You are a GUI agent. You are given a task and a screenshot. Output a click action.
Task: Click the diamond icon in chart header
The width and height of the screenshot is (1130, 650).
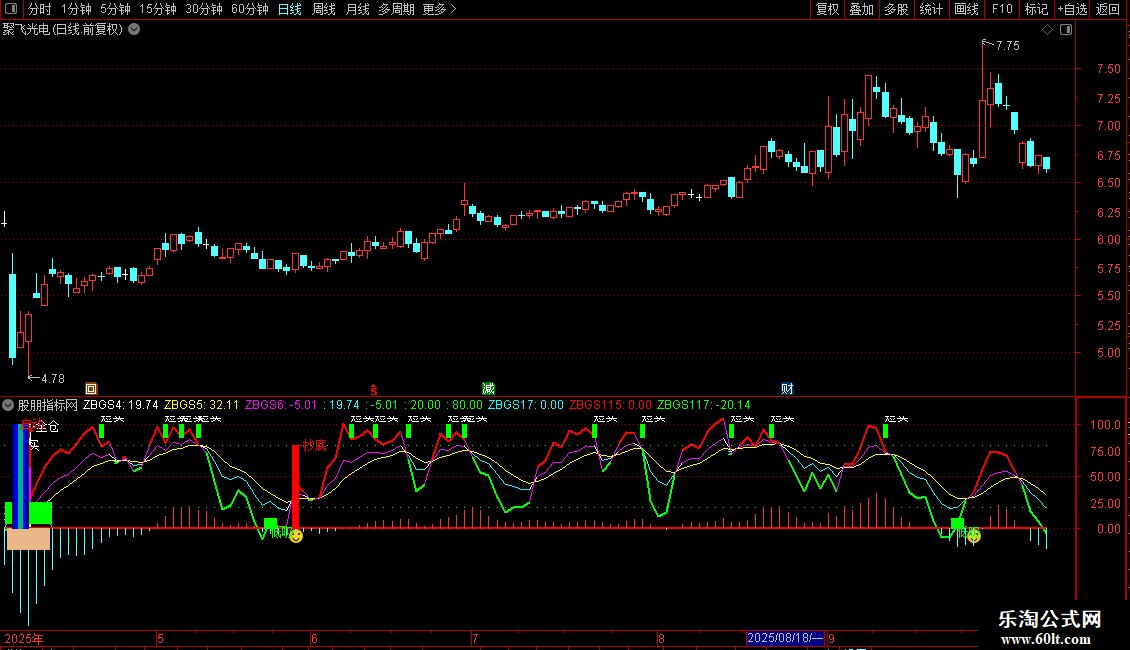click(1047, 30)
